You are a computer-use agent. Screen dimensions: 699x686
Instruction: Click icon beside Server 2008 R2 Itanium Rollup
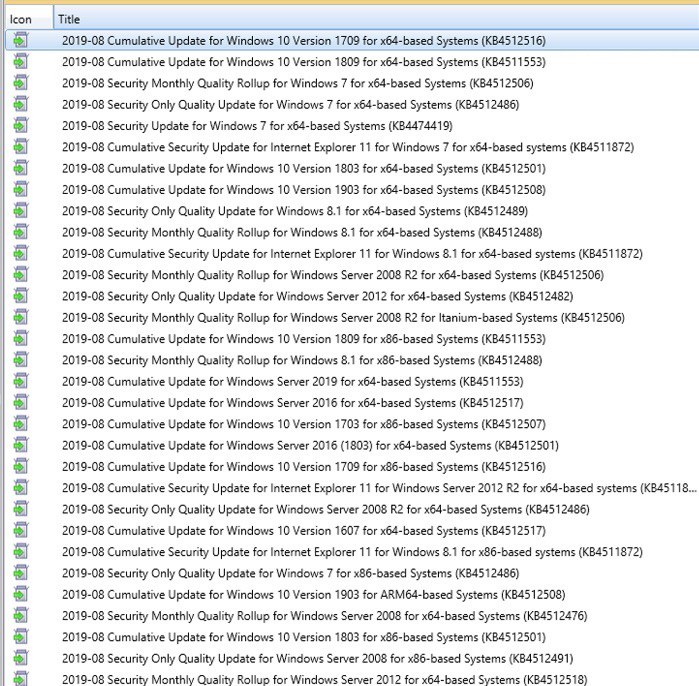click(x=21, y=317)
